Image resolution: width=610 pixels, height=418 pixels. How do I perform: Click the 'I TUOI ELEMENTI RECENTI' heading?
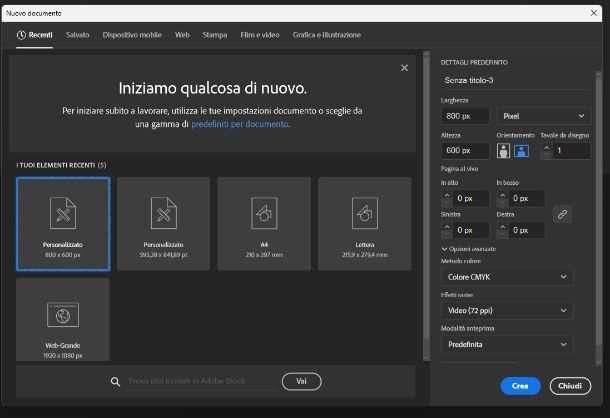pyautogui.click(x=61, y=165)
